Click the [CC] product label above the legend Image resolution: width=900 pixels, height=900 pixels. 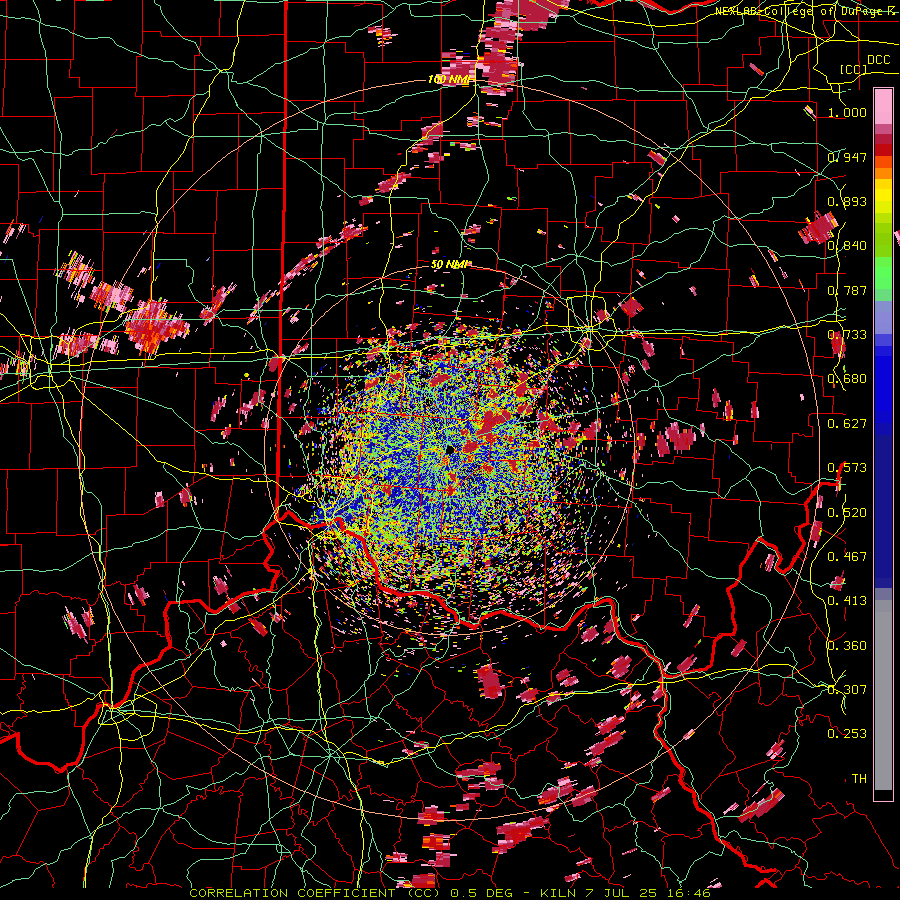coord(854,69)
